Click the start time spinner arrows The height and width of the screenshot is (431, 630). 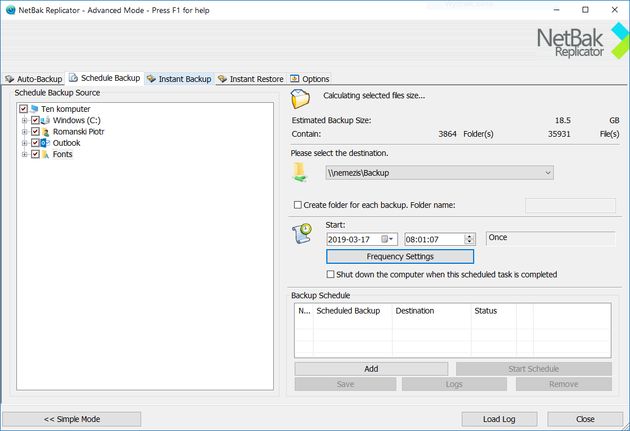click(x=469, y=239)
